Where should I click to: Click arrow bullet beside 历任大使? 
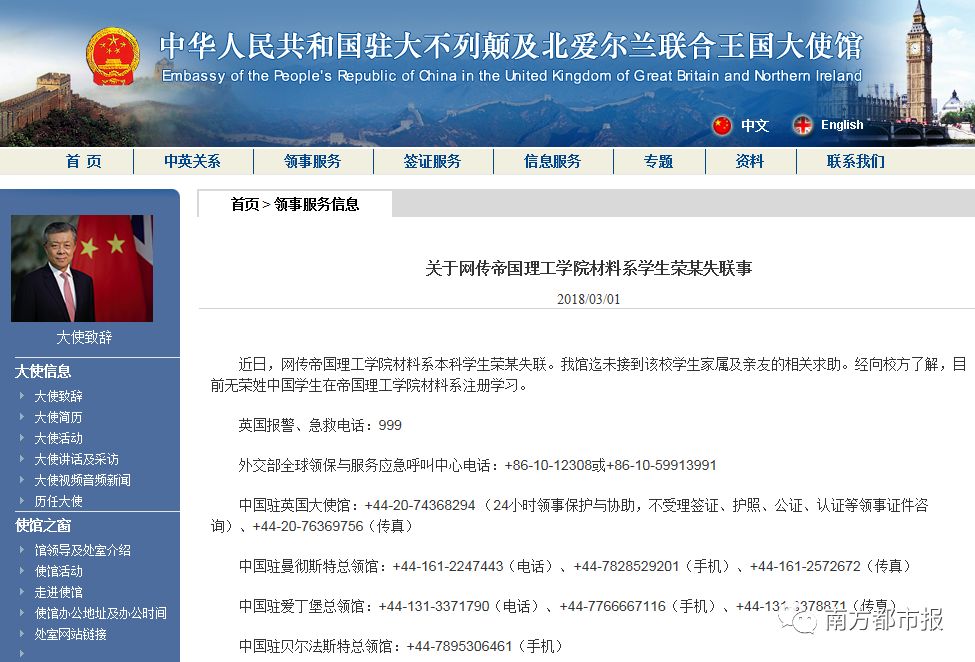[22, 500]
